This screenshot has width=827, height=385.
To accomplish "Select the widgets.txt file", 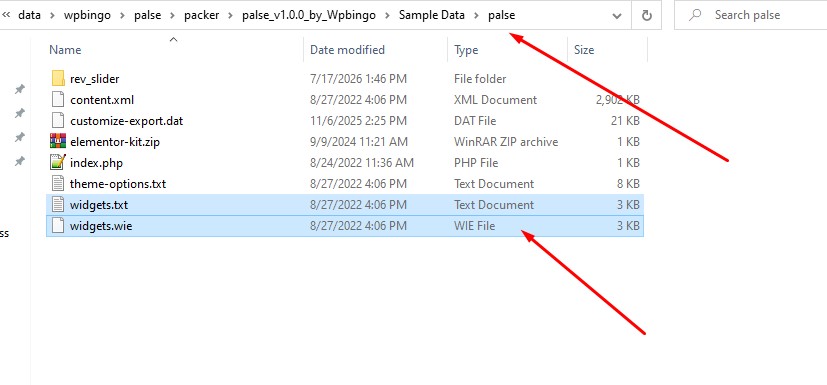I will point(99,205).
